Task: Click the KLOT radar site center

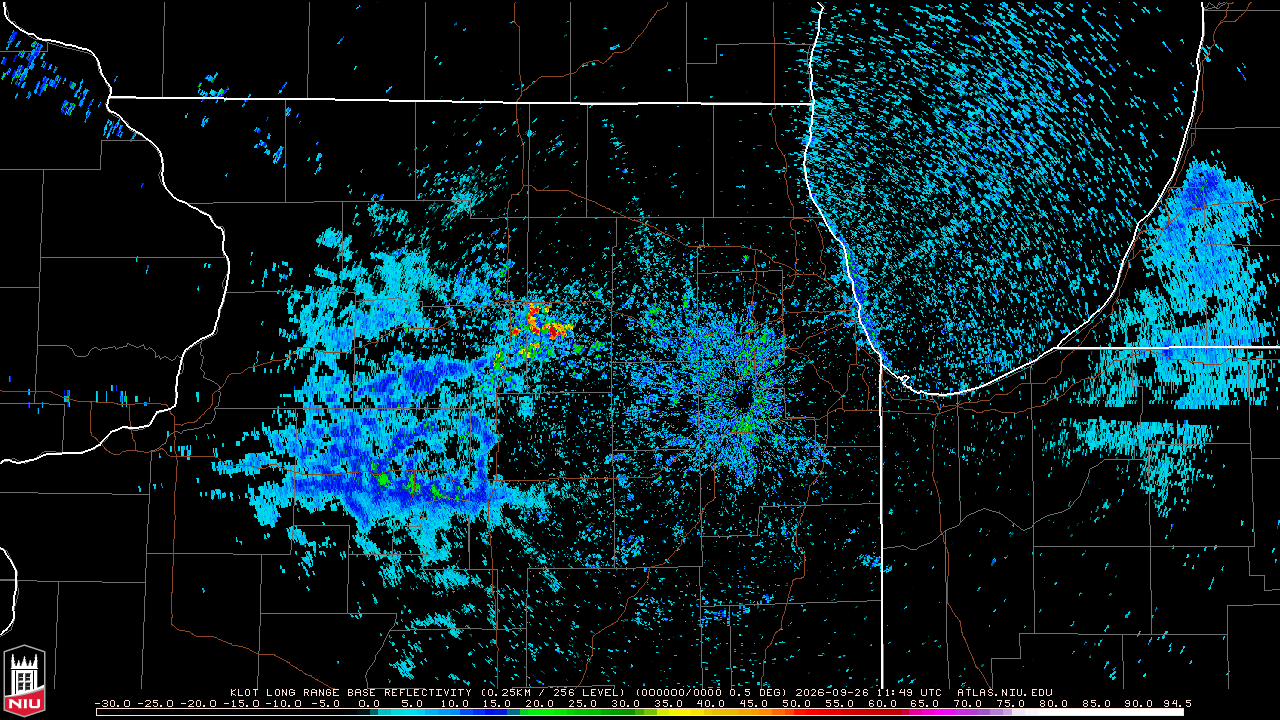Action: coord(742,400)
